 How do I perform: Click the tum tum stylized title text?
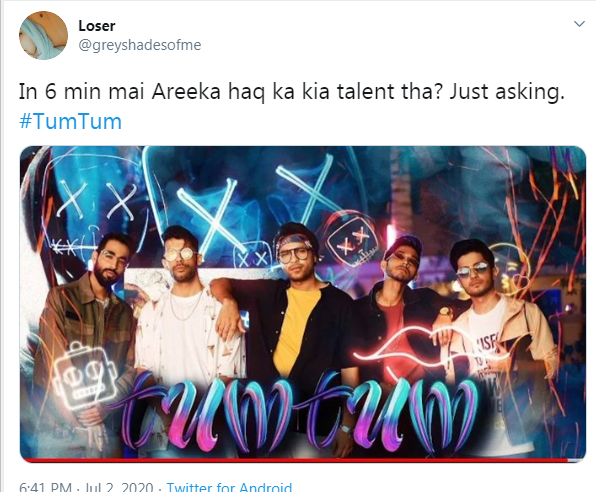[x=298, y=411]
